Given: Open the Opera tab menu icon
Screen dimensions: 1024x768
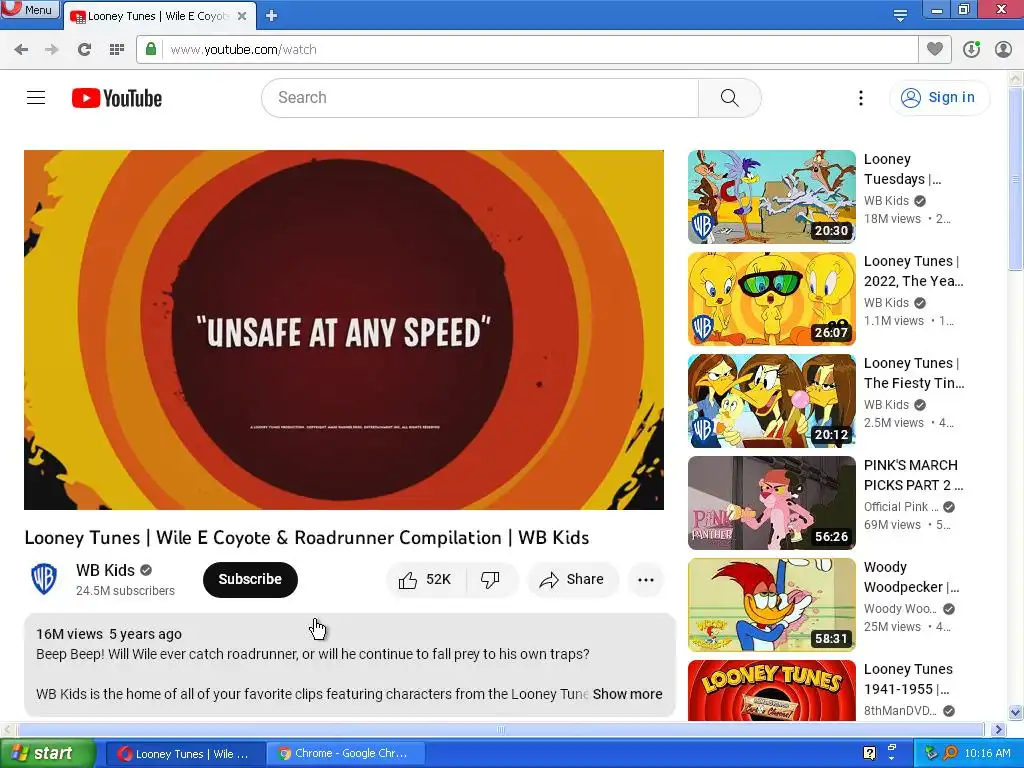Looking at the screenshot, I should (900, 15).
